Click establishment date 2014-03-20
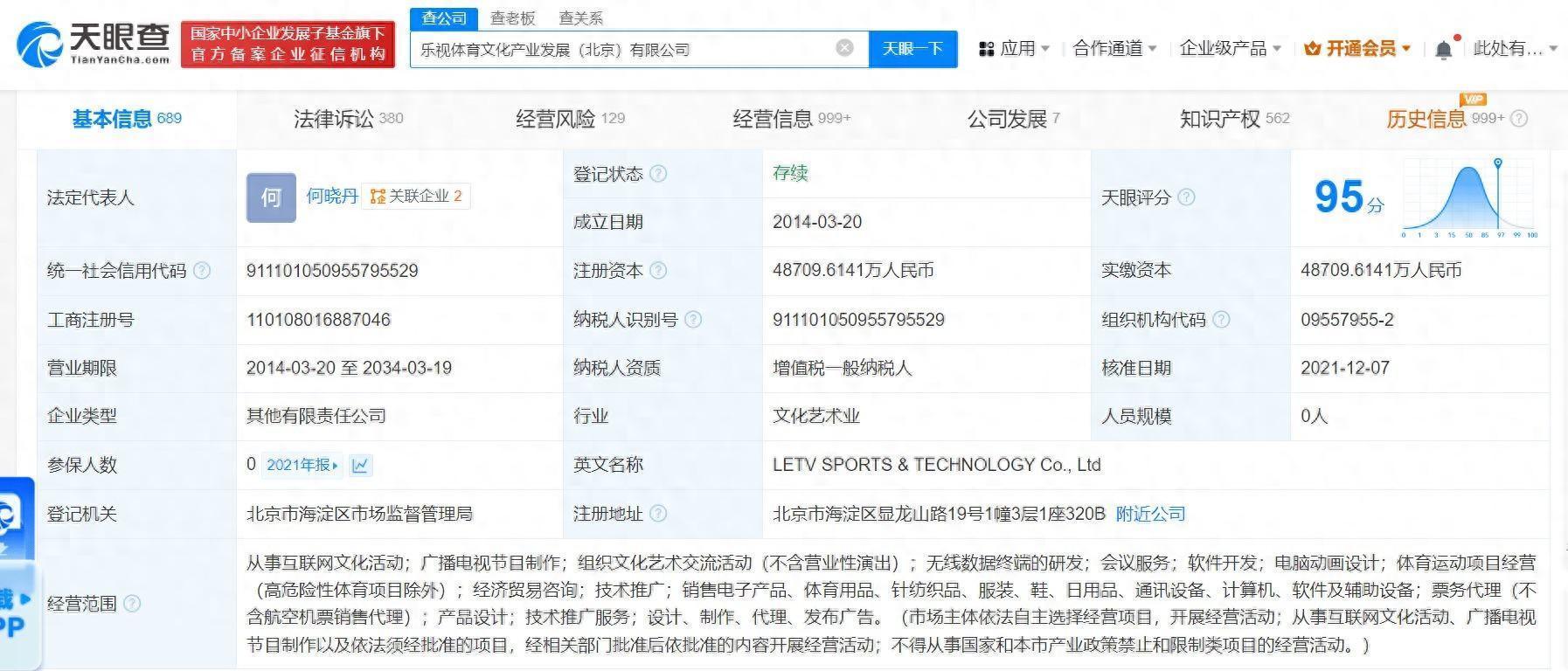1568x671 pixels. click(x=817, y=222)
